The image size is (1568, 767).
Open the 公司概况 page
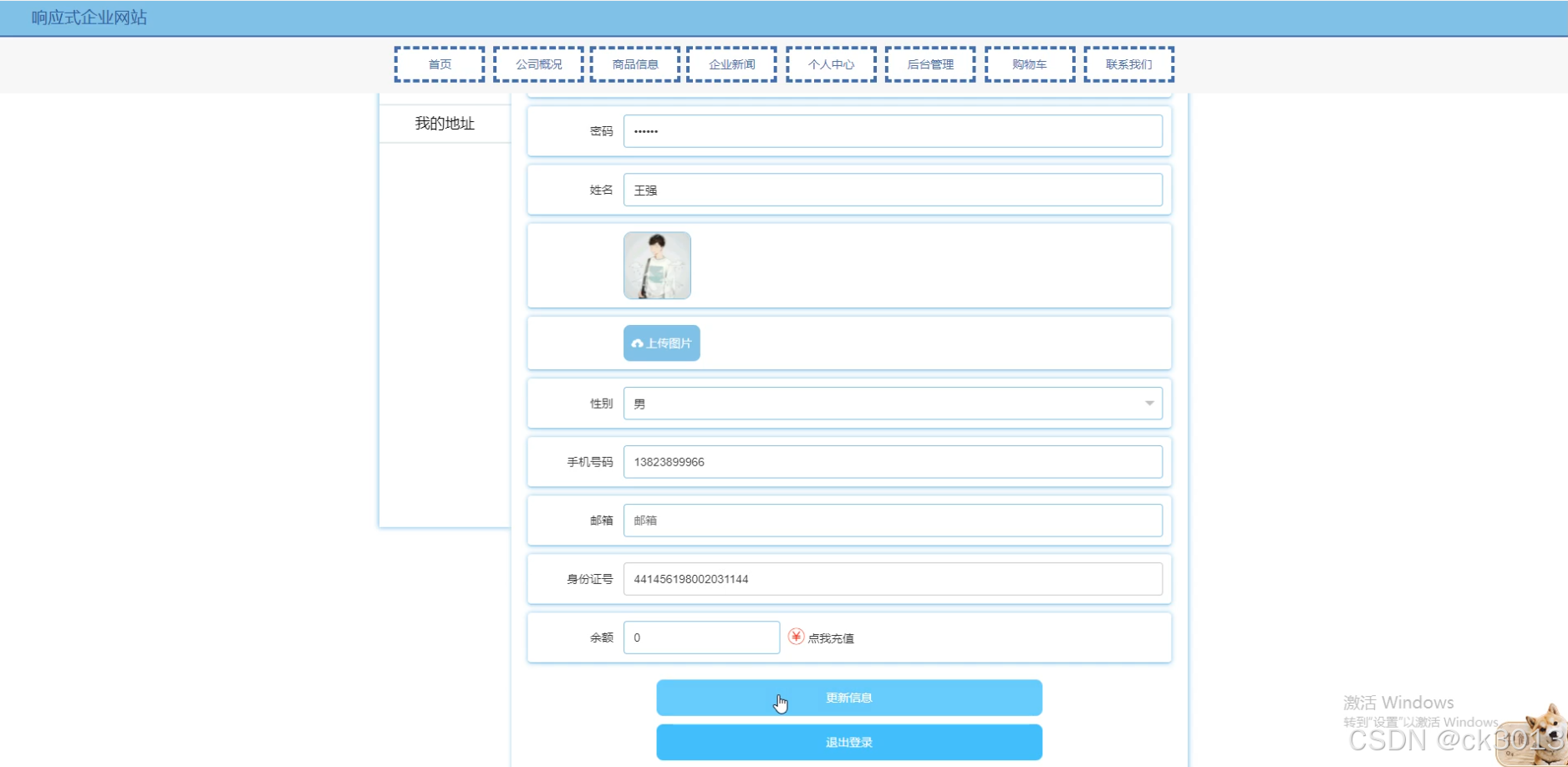(538, 63)
